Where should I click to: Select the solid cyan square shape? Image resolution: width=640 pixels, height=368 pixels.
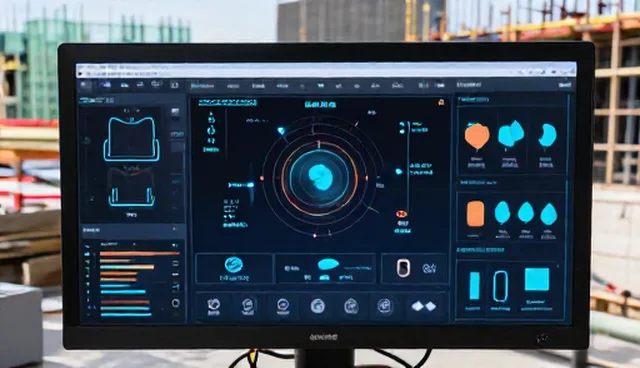click(x=537, y=279)
